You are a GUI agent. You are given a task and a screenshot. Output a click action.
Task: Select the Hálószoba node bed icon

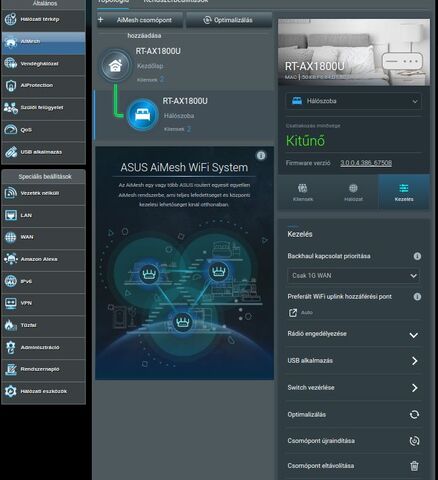(x=143, y=115)
